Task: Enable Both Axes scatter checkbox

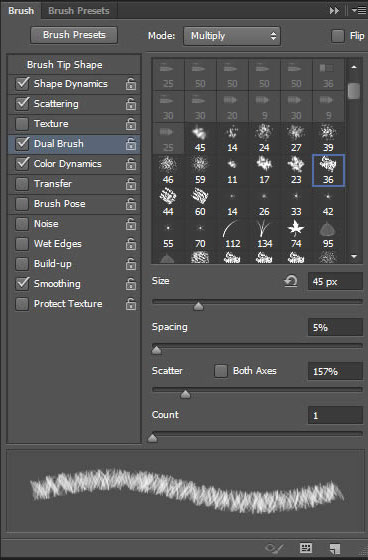Action: [x=220, y=371]
